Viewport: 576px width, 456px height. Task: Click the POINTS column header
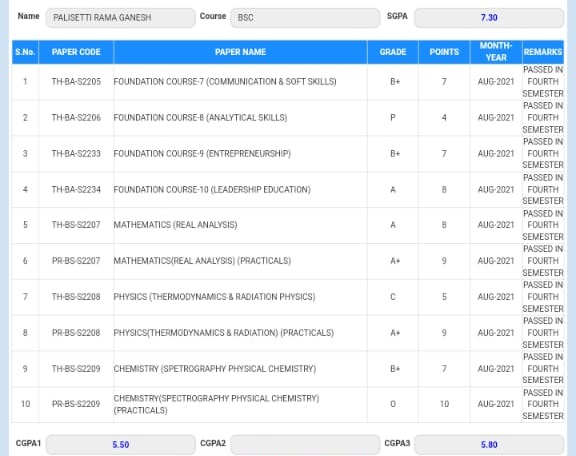pyautogui.click(x=444, y=52)
